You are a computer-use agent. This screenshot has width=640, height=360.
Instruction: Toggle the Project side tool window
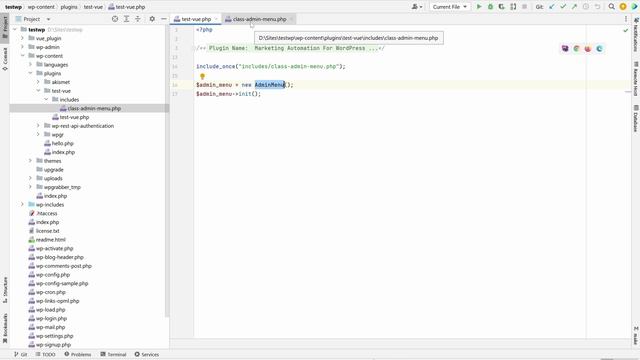(x=5, y=28)
